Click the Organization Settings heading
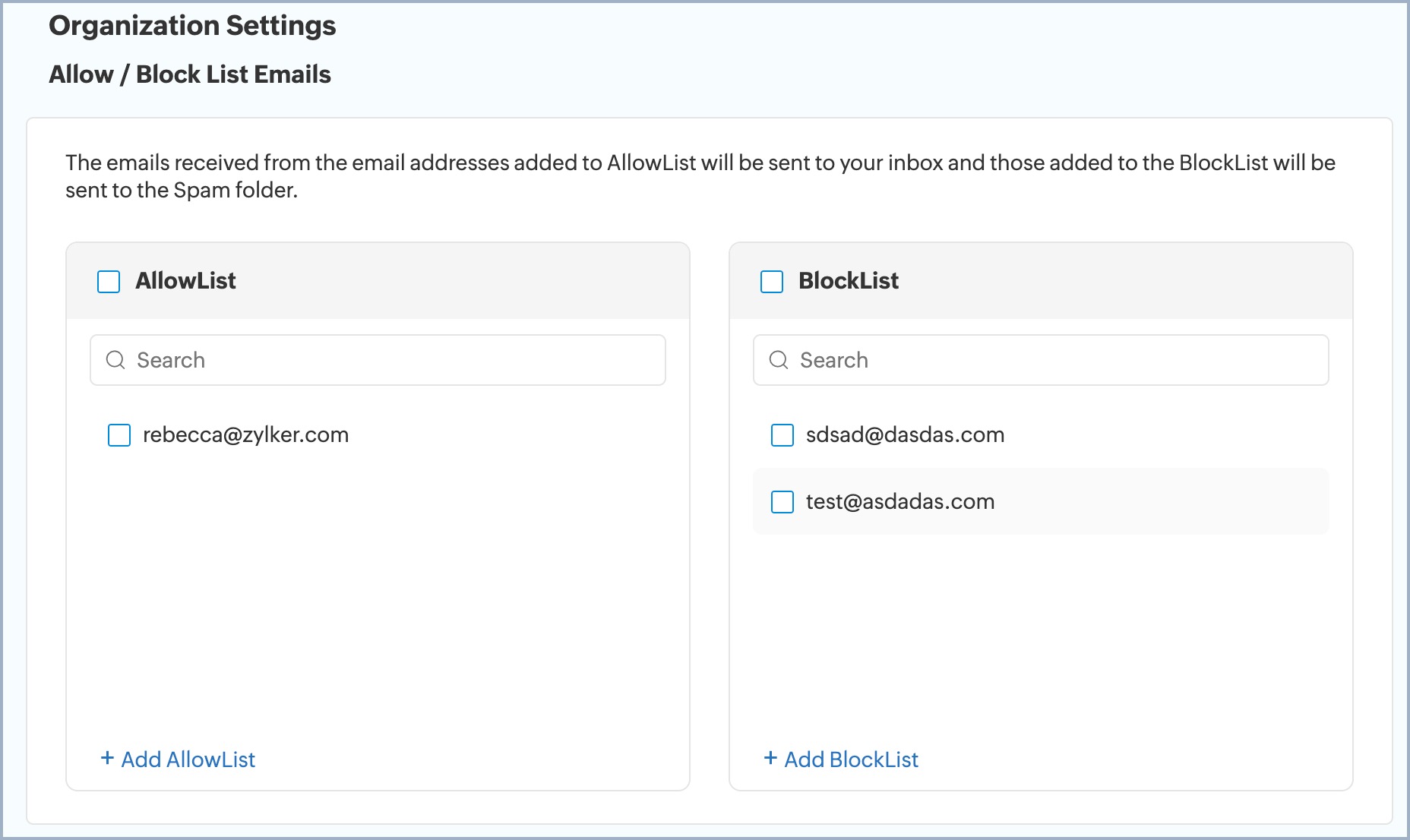This screenshot has width=1410, height=840. coord(192,26)
